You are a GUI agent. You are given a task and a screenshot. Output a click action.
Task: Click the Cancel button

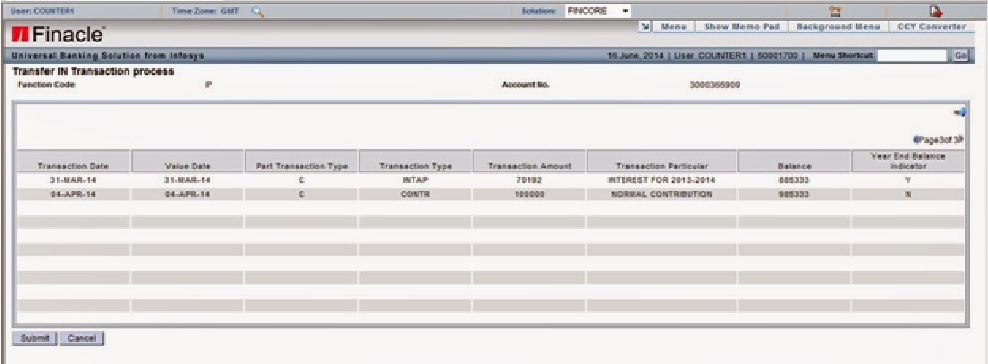(82, 338)
